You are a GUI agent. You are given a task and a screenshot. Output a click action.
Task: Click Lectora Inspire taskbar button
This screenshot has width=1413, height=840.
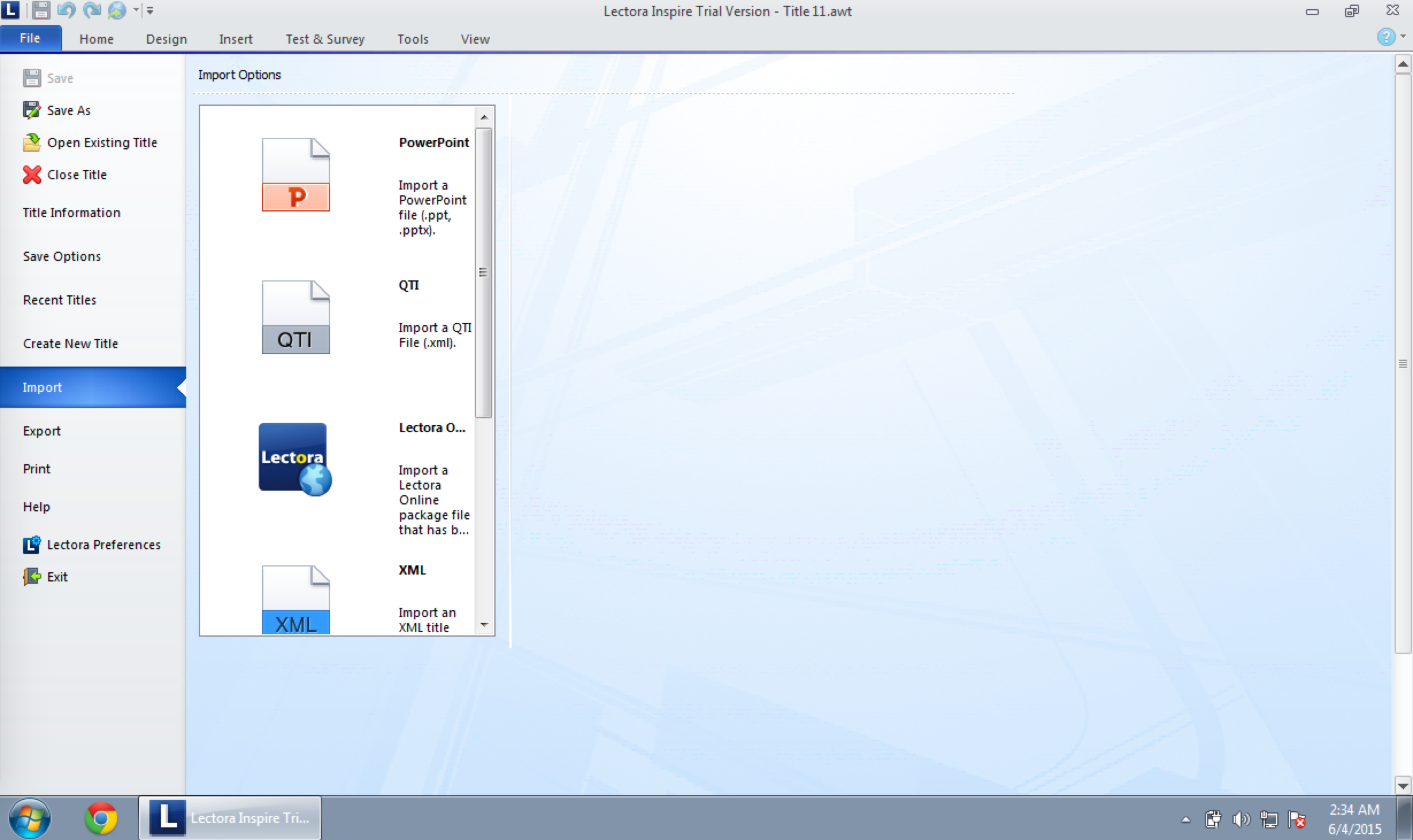click(230, 818)
